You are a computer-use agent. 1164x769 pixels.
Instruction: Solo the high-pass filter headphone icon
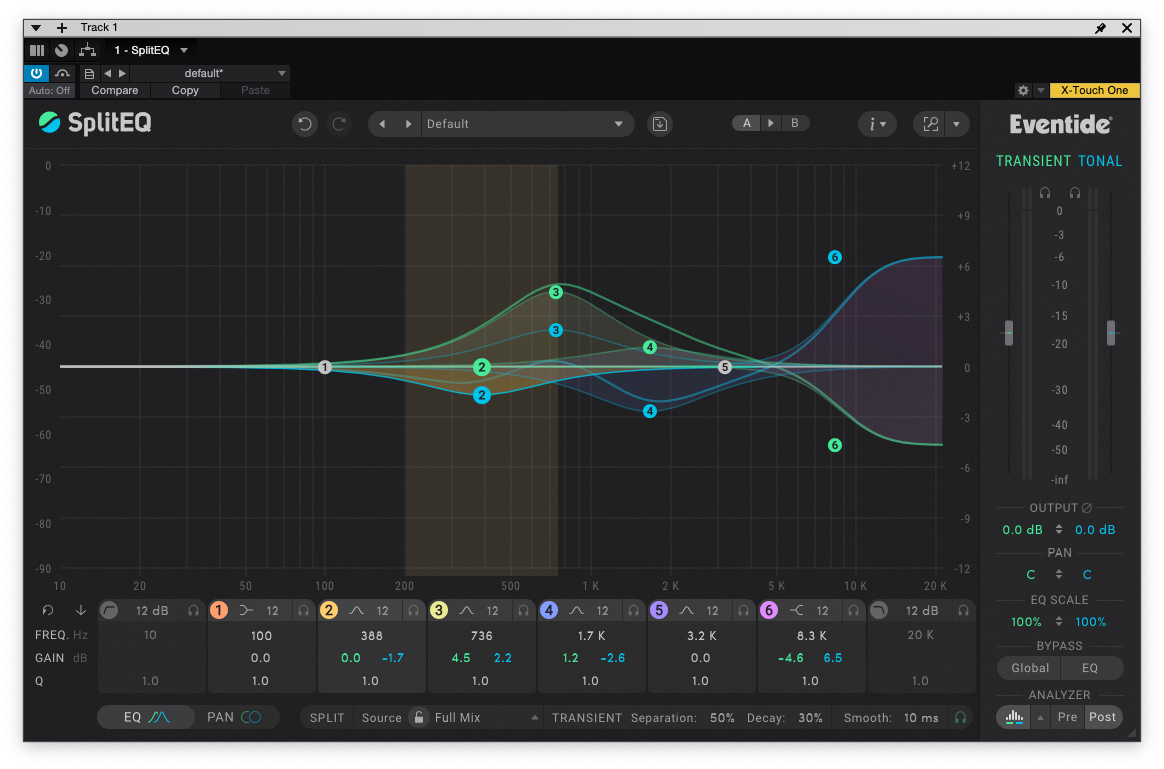pyautogui.click(x=193, y=611)
